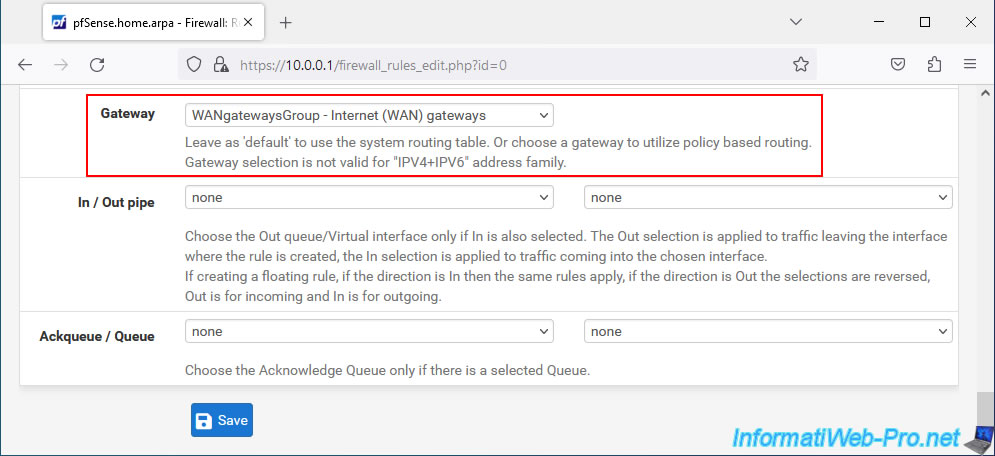This screenshot has height=456, width=995.
Task: Bookmark this page with star icon
Action: (801, 64)
